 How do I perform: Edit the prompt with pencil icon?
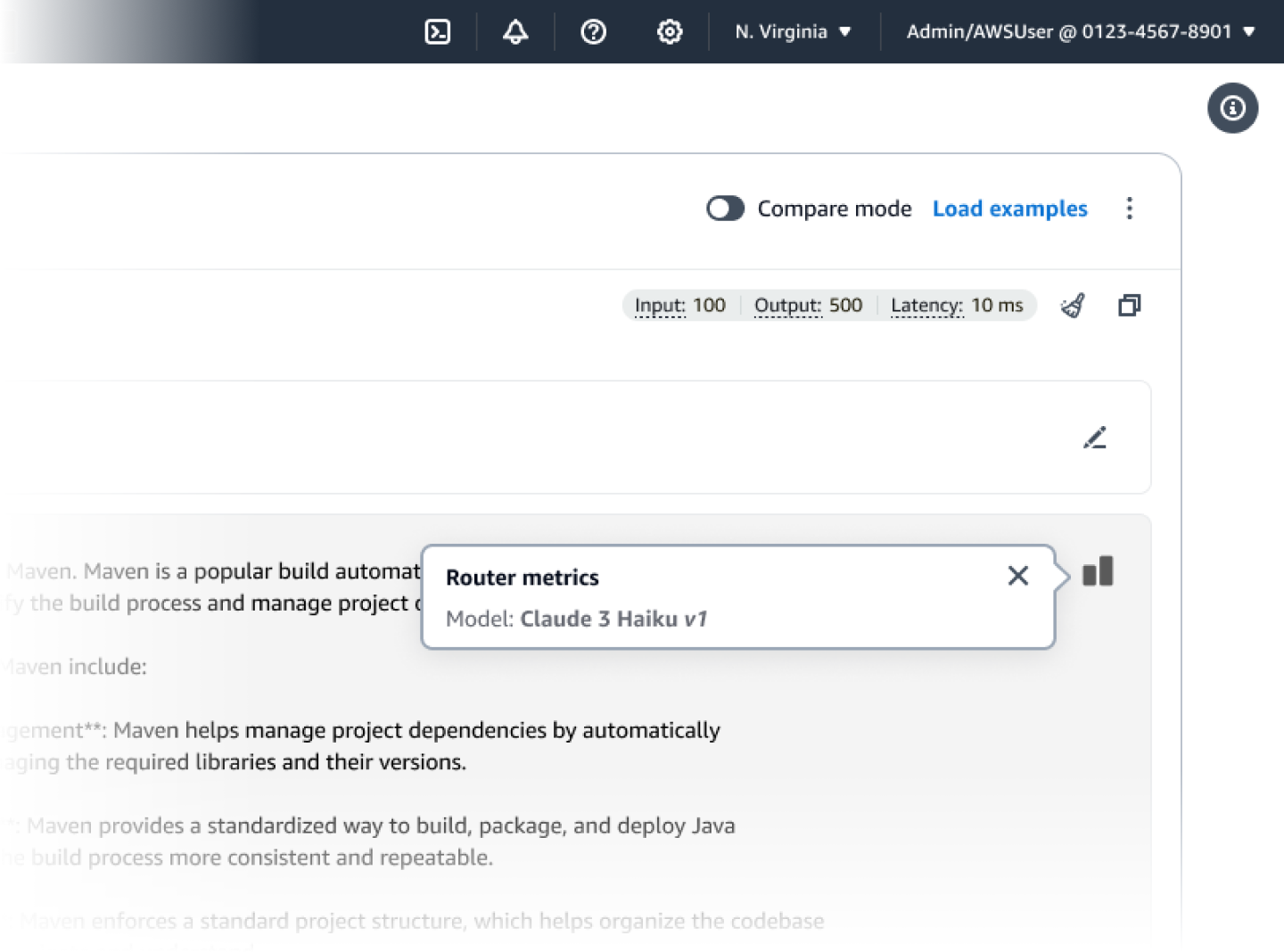(x=1095, y=438)
